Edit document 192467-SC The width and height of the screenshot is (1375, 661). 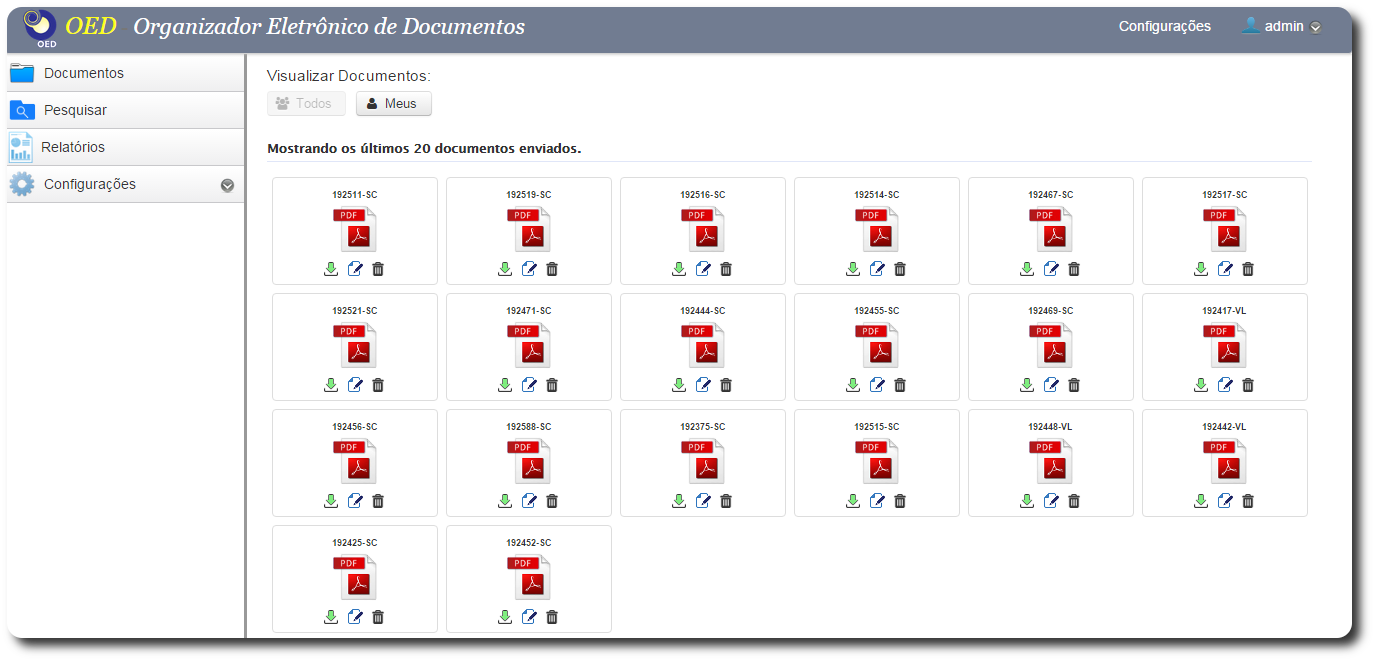[x=1051, y=269]
